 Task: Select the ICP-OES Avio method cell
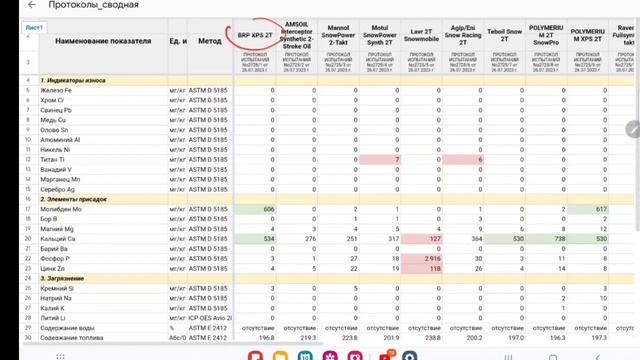pos(210,318)
